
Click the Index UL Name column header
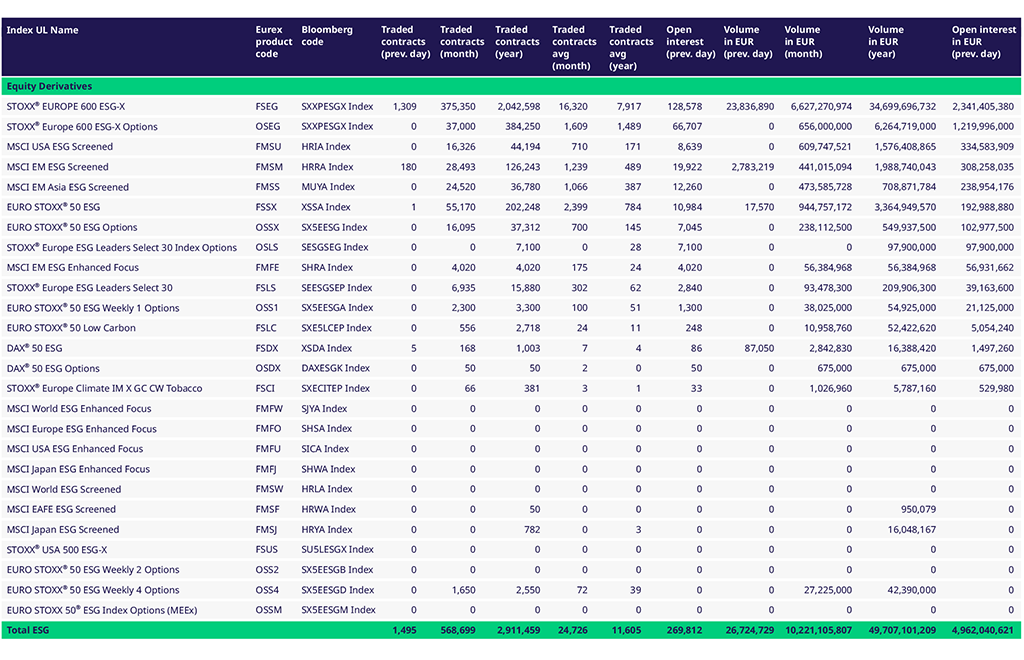(42, 30)
